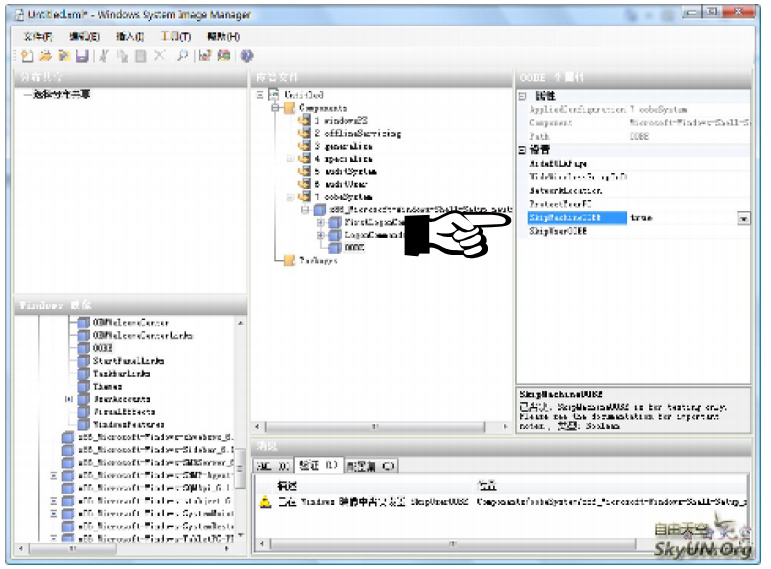771x569 pixels.
Task: Click the SkipUserOOBE validation message row
Action: click(502, 502)
